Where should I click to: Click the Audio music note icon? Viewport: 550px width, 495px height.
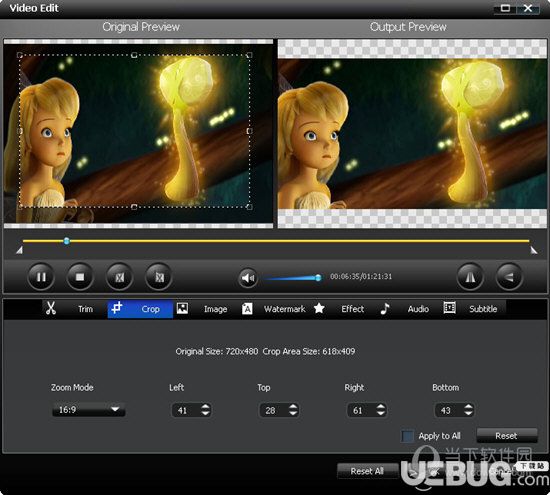click(x=385, y=308)
